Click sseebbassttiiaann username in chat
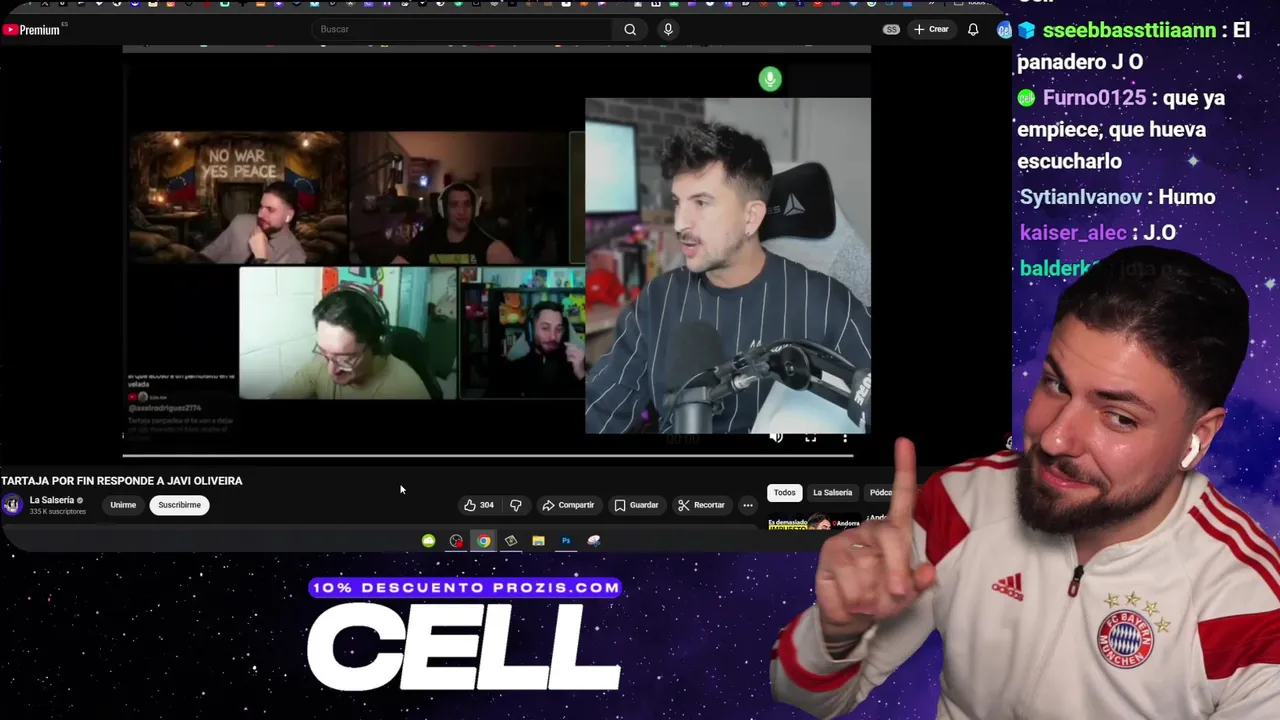This screenshot has height=720, width=1280. pyautogui.click(x=1129, y=30)
